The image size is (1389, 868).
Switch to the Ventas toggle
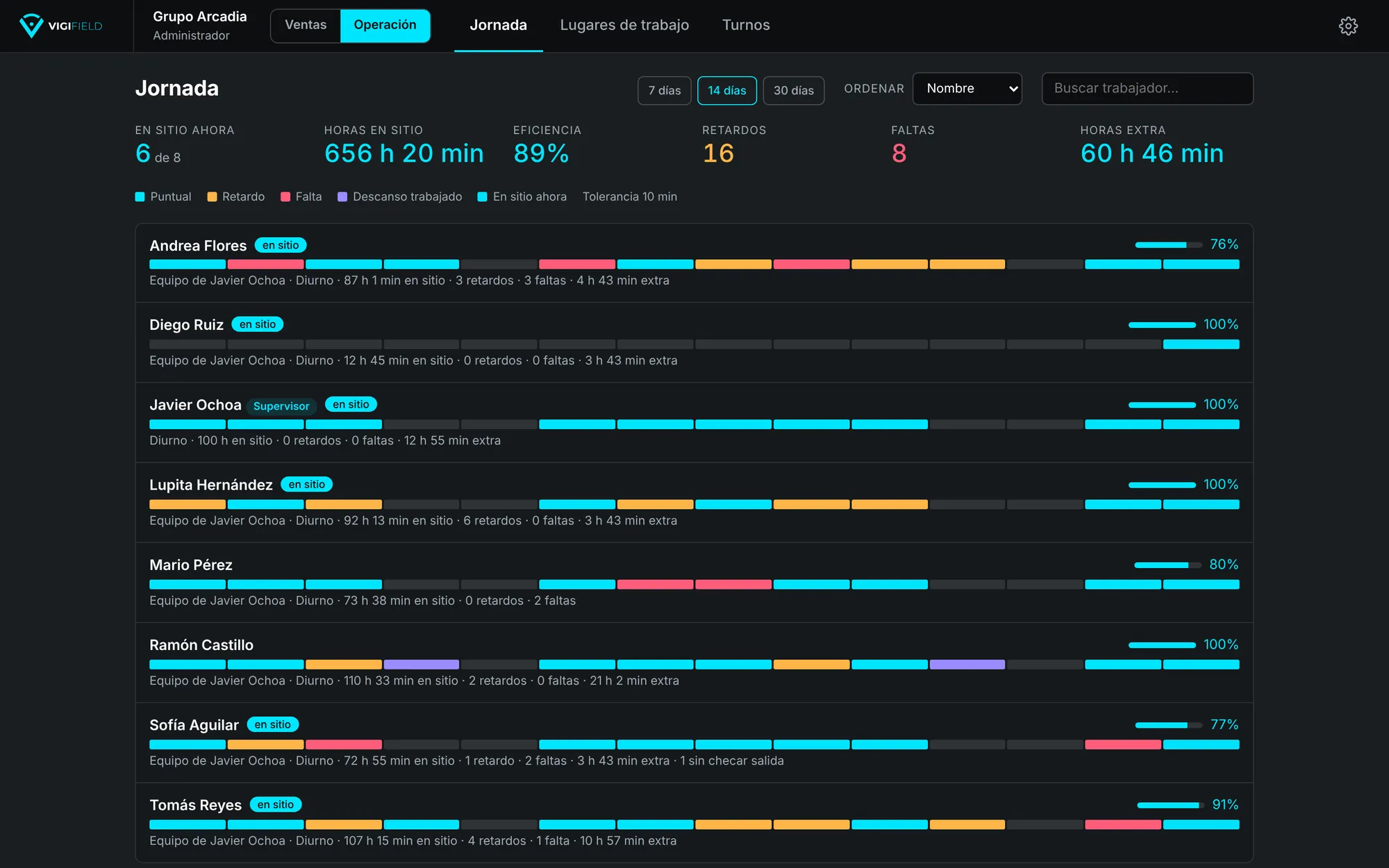(x=306, y=25)
